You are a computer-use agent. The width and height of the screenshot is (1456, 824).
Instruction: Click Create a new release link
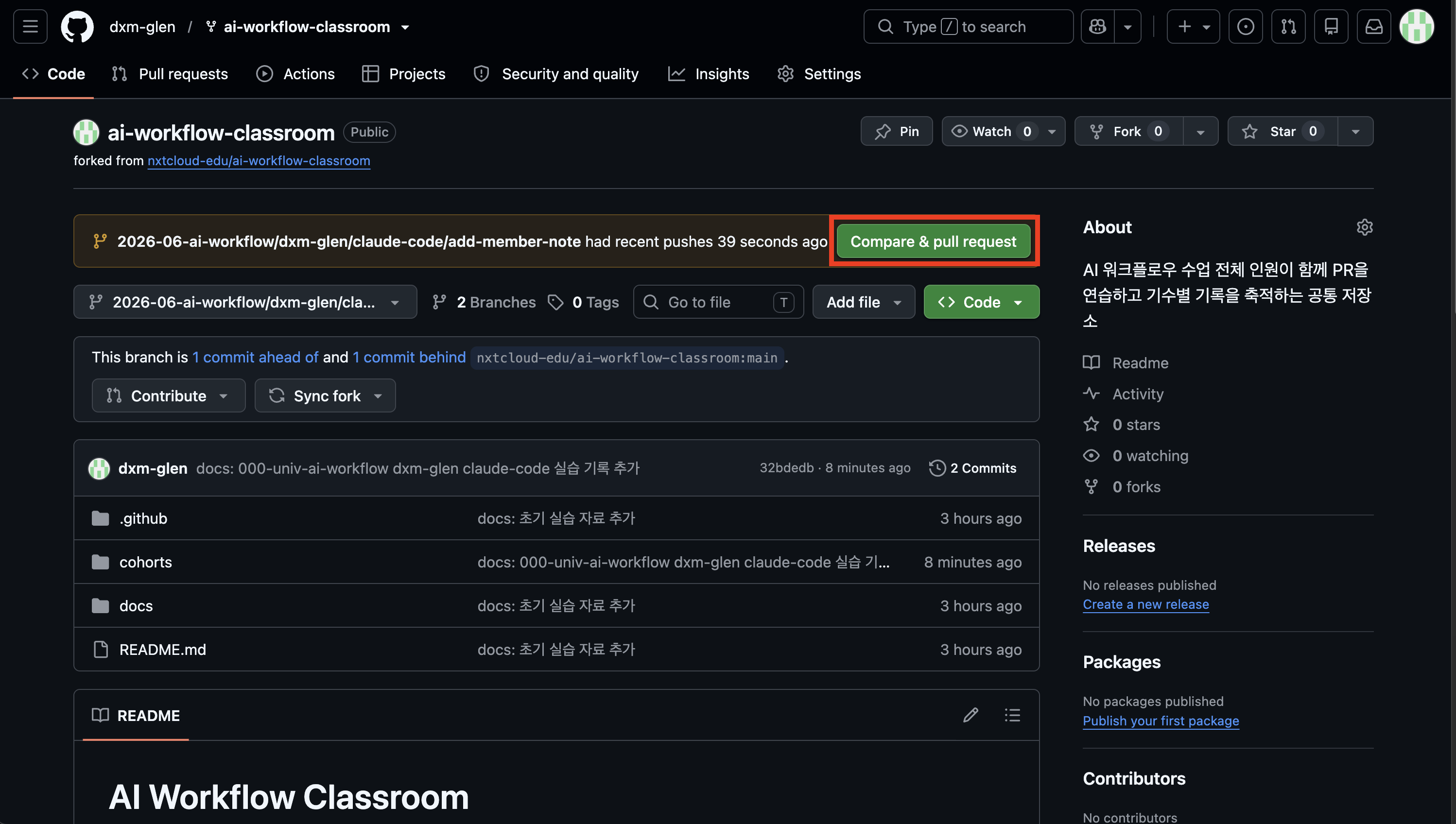coord(1146,604)
